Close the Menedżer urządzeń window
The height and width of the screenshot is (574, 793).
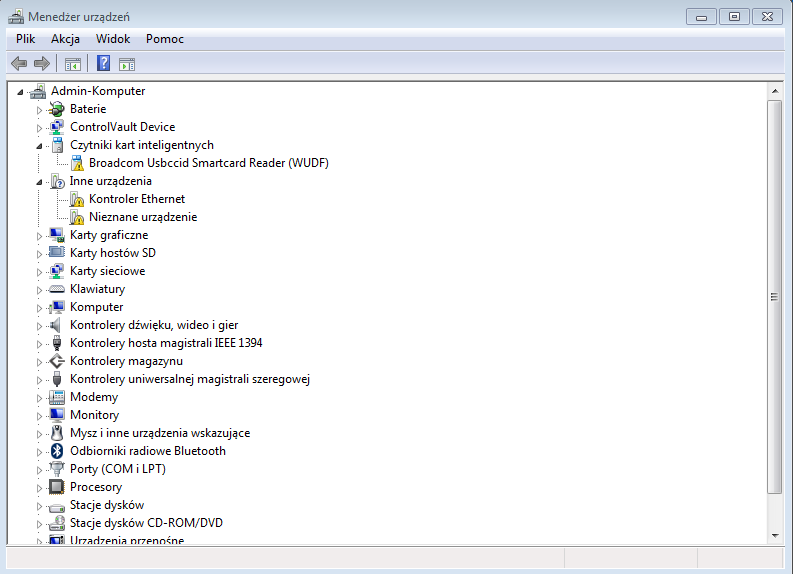tap(767, 17)
